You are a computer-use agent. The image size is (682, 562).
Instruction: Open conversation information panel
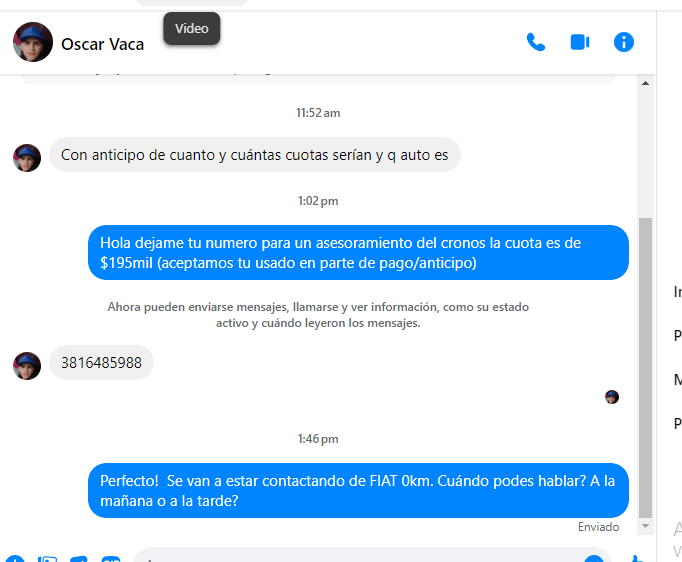[623, 42]
